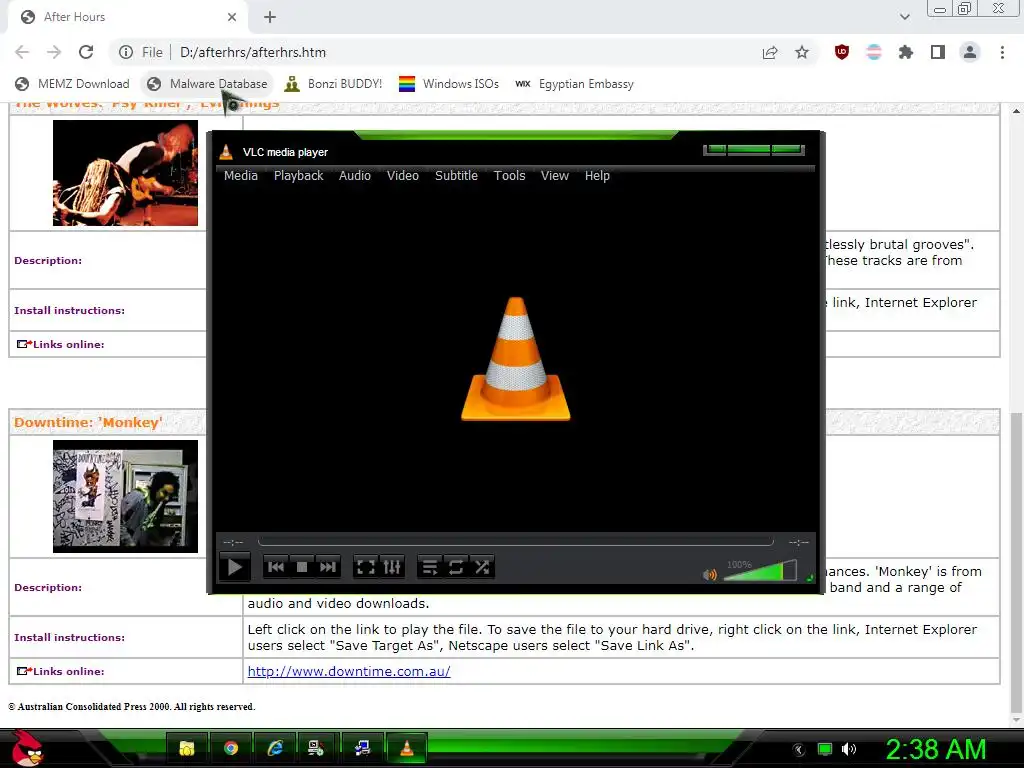Image resolution: width=1024 pixels, height=768 pixels.
Task: Open Egyptian Embassy bookmark
Action: pyautogui.click(x=574, y=84)
